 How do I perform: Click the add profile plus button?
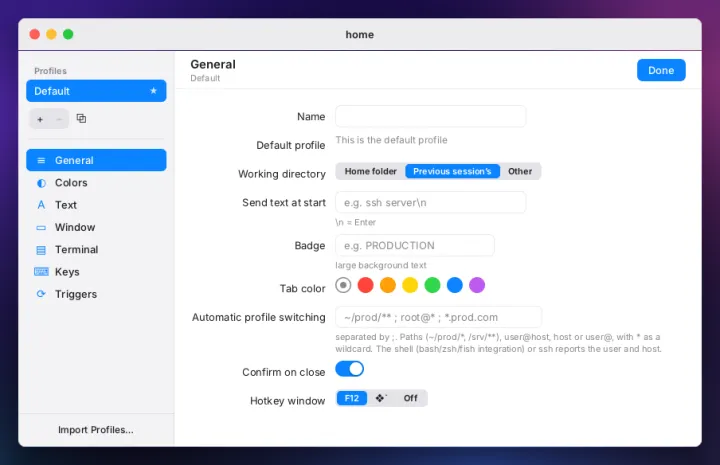click(x=40, y=119)
